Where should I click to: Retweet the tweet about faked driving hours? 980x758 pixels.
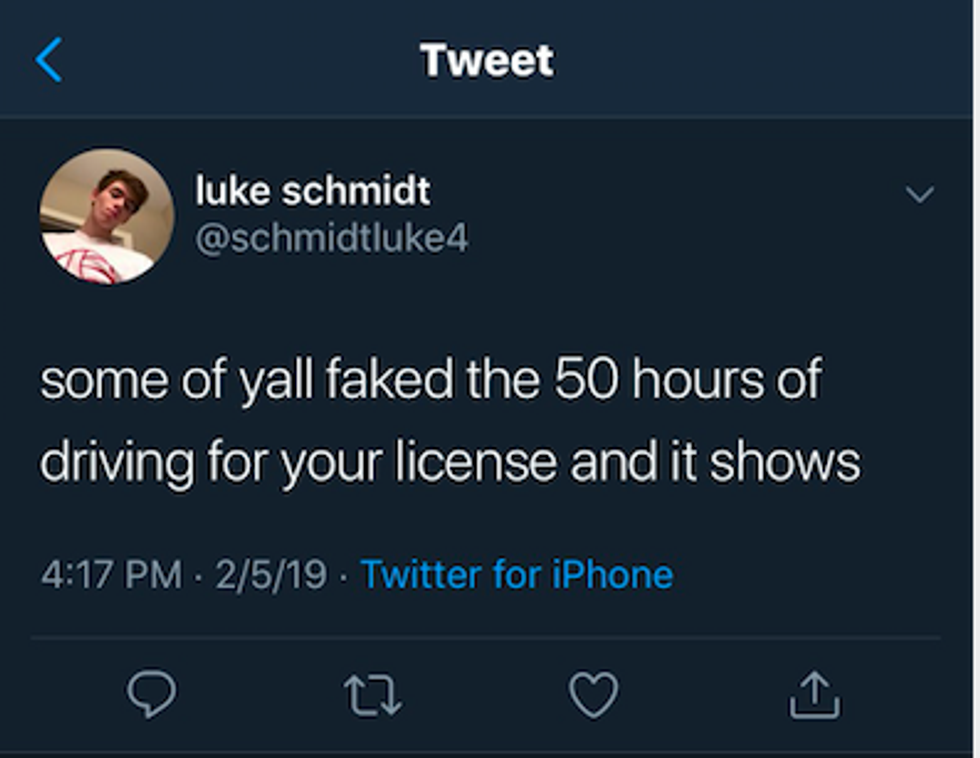click(374, 693)
